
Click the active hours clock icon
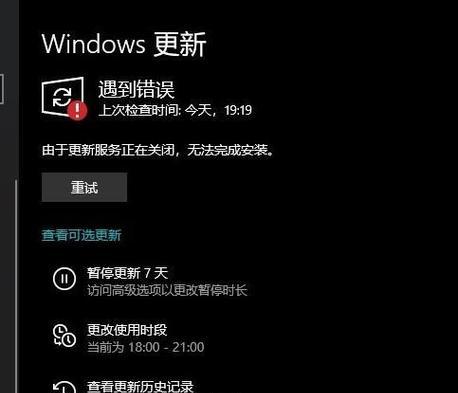(x=64, y=336)
